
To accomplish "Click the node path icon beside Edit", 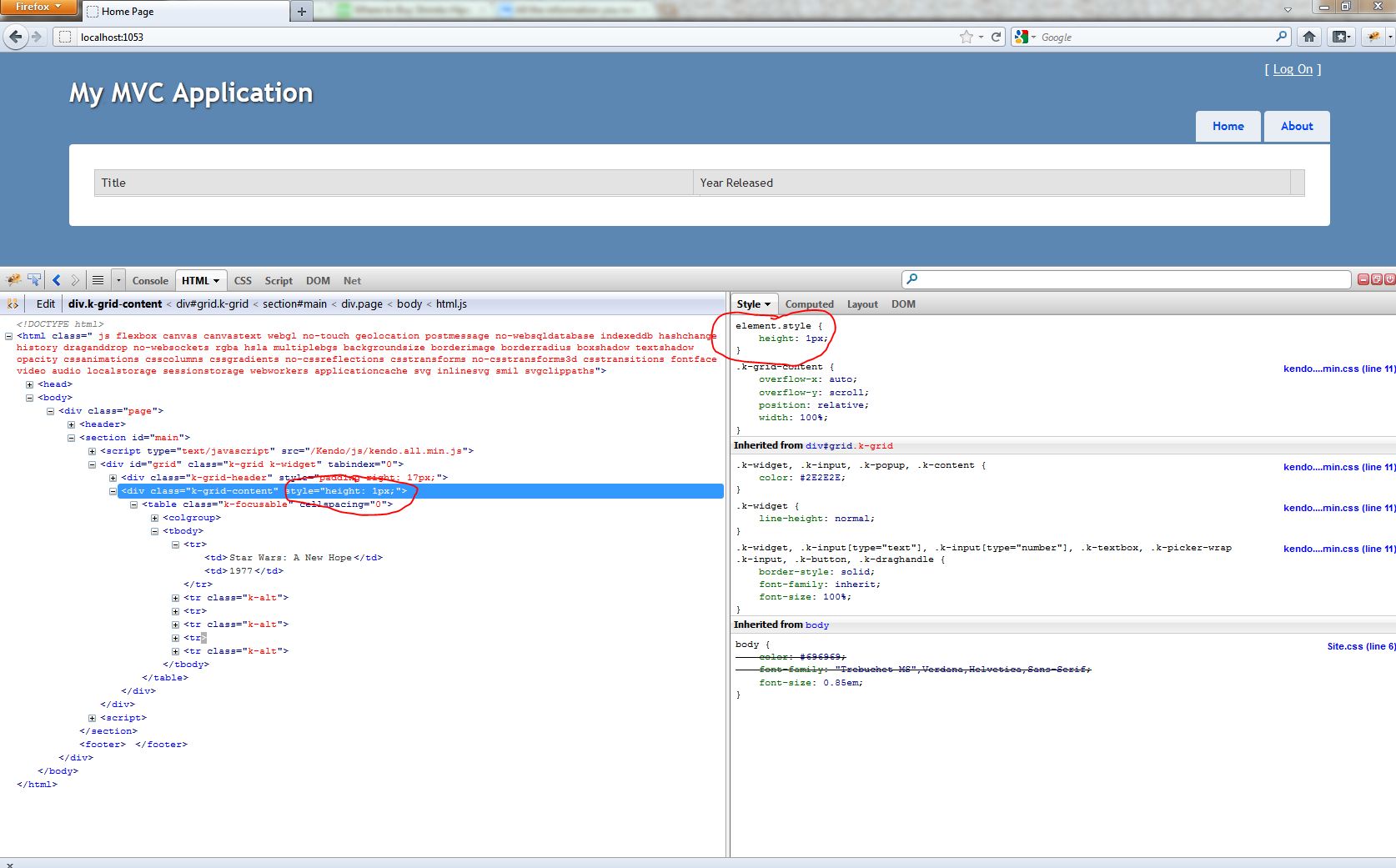I will click(x=13, y=304).
